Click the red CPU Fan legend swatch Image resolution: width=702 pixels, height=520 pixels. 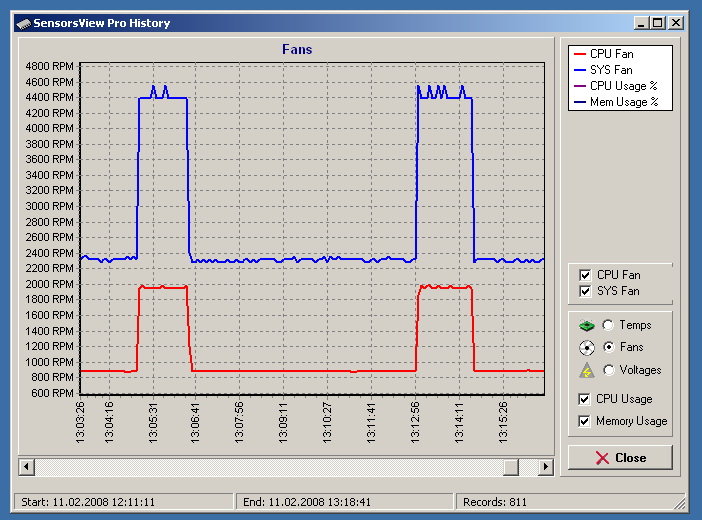coord(580,54)
